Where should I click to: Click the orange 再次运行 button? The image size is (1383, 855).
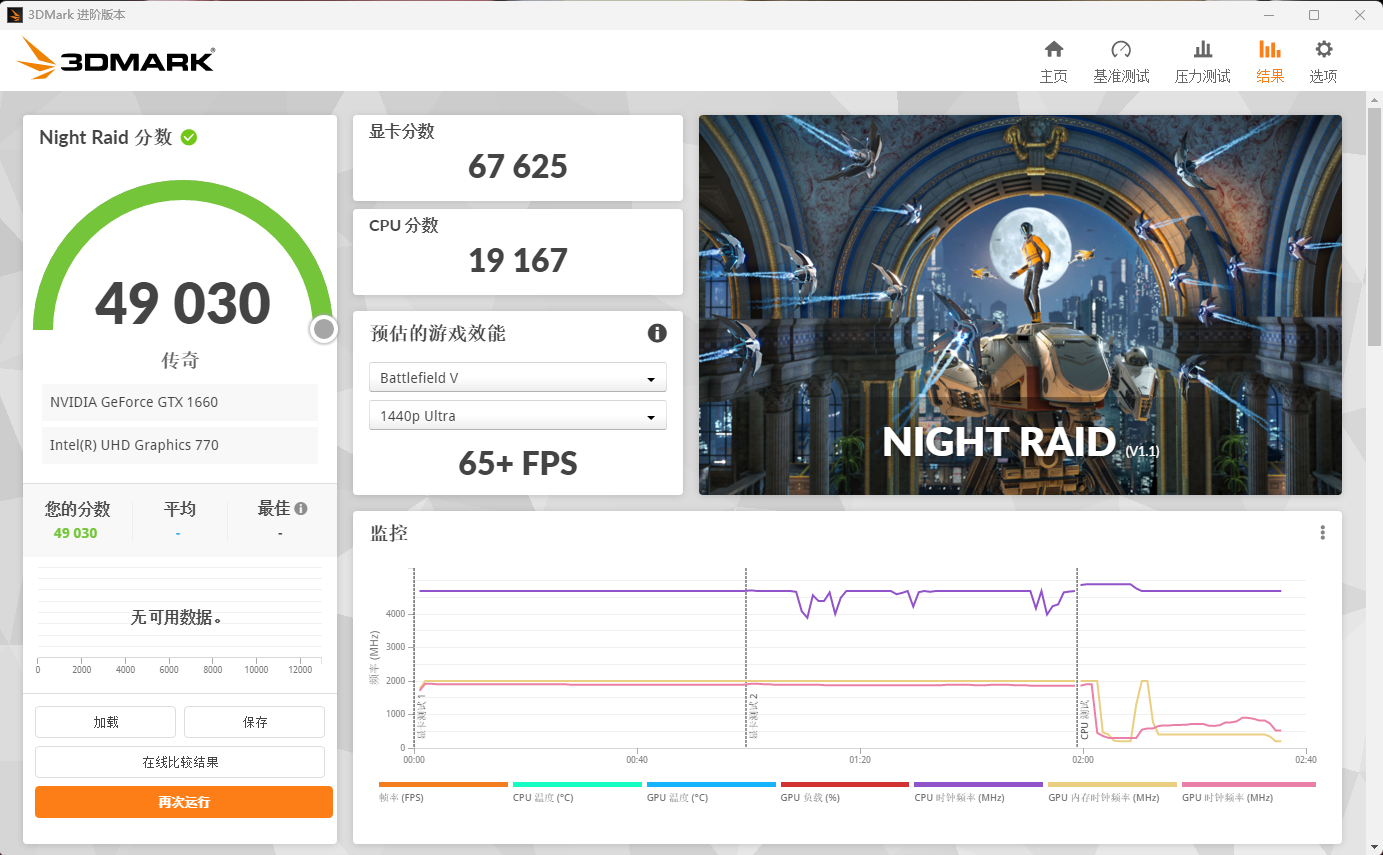(184, 802)
